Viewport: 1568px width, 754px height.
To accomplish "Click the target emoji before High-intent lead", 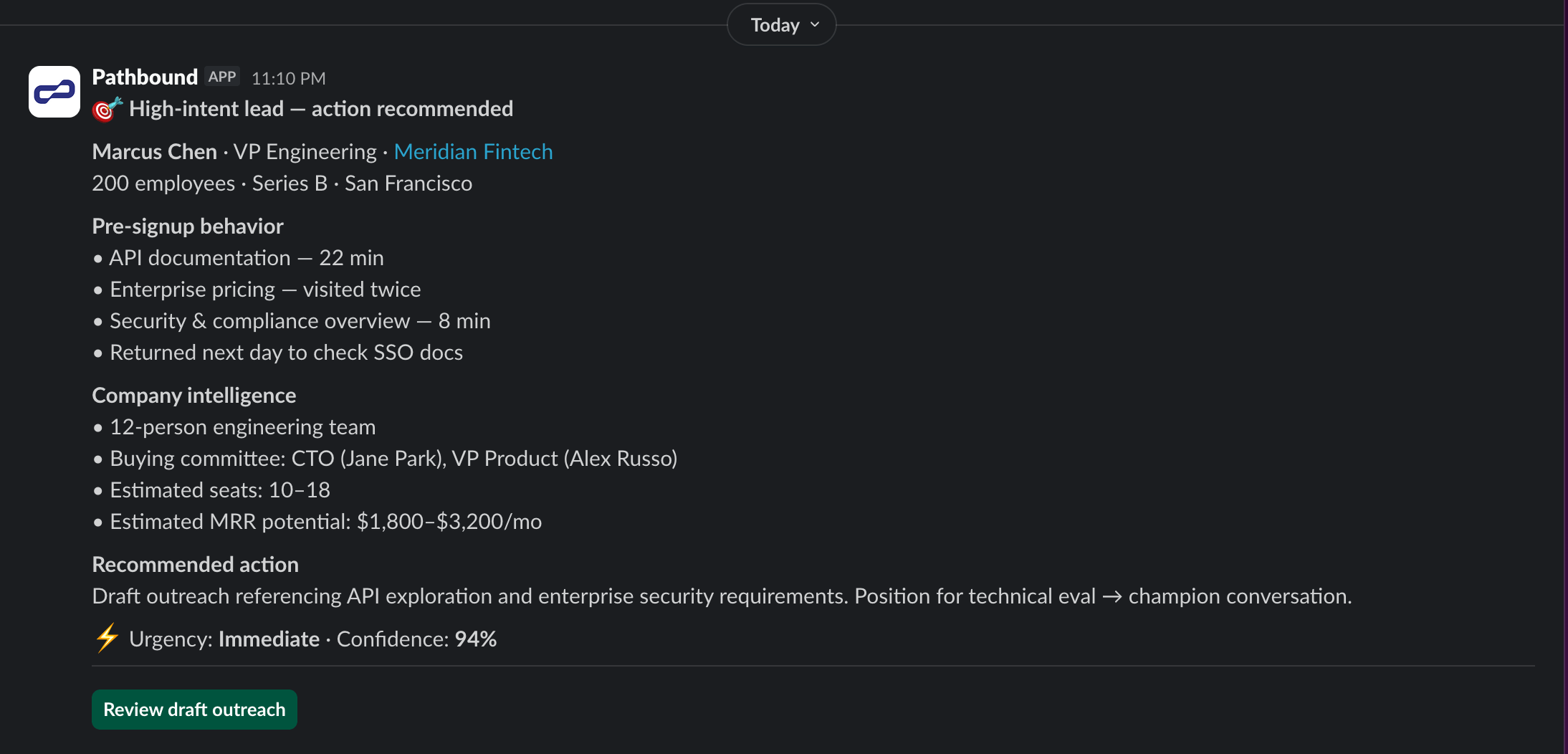I will (105, 109).
